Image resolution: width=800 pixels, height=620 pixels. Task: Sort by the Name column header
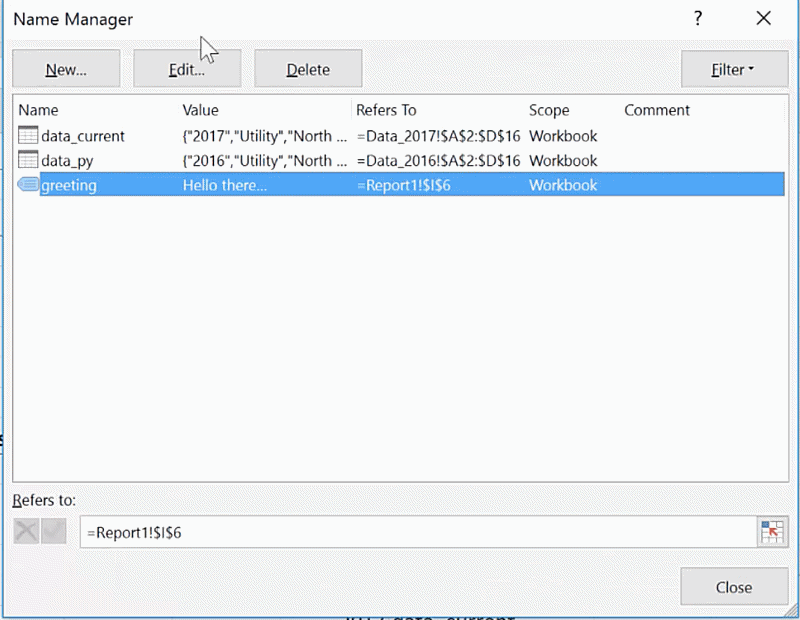(39, 110)
